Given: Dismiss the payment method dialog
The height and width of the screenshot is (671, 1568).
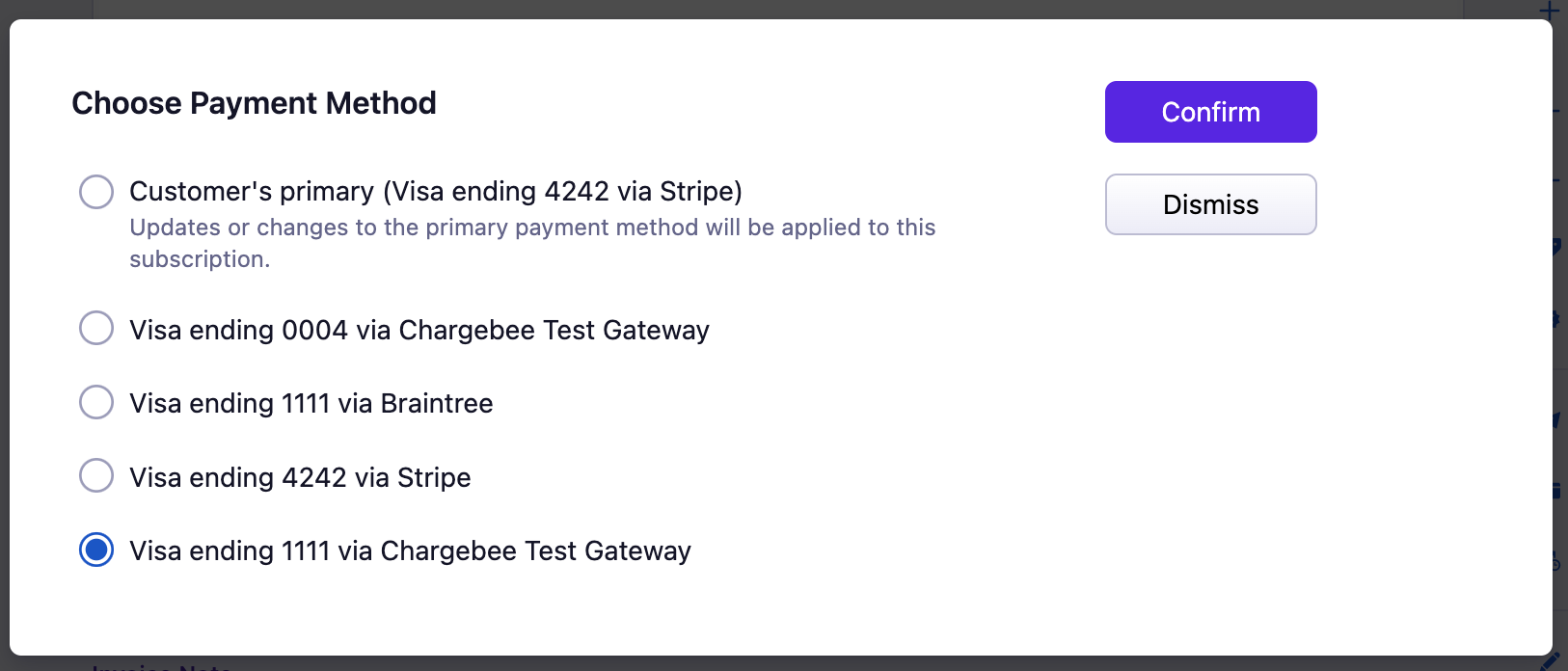Looking at the screenshot, I should 1210,204.
